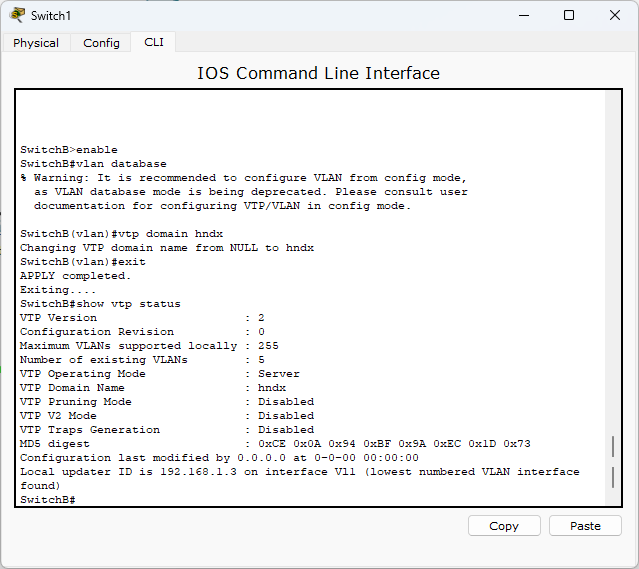Minimize the Switch1 window
Viewport: 639px width, 569px height.
pos(524,15)
